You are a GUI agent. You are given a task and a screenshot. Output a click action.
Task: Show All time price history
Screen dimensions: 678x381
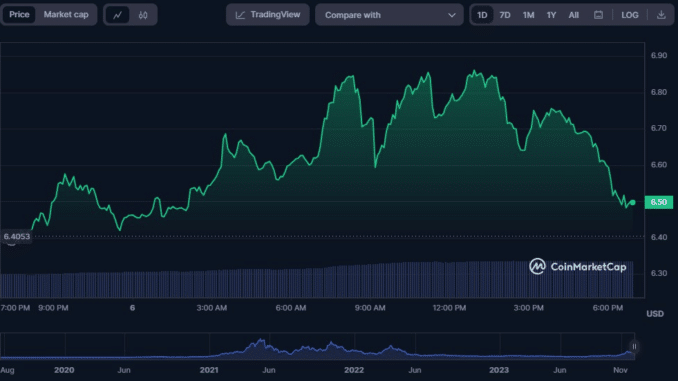(x=573, y=15)
